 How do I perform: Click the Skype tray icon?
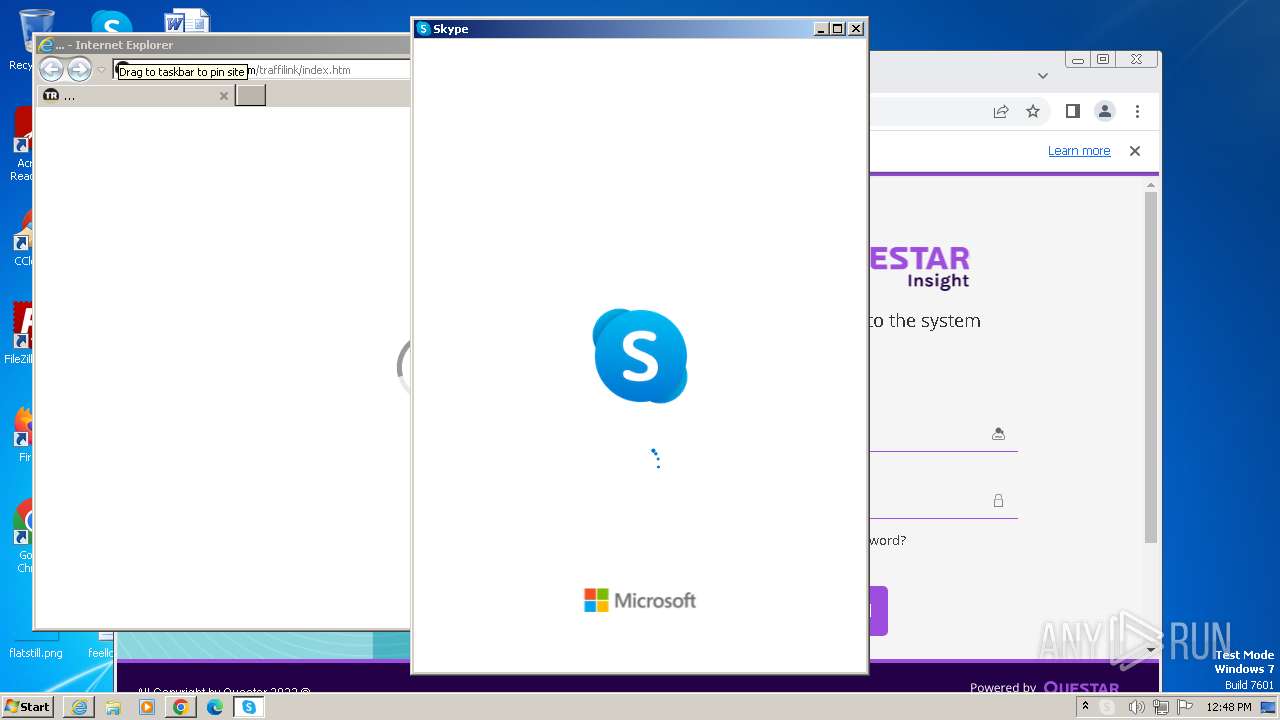coord(1107,707)
